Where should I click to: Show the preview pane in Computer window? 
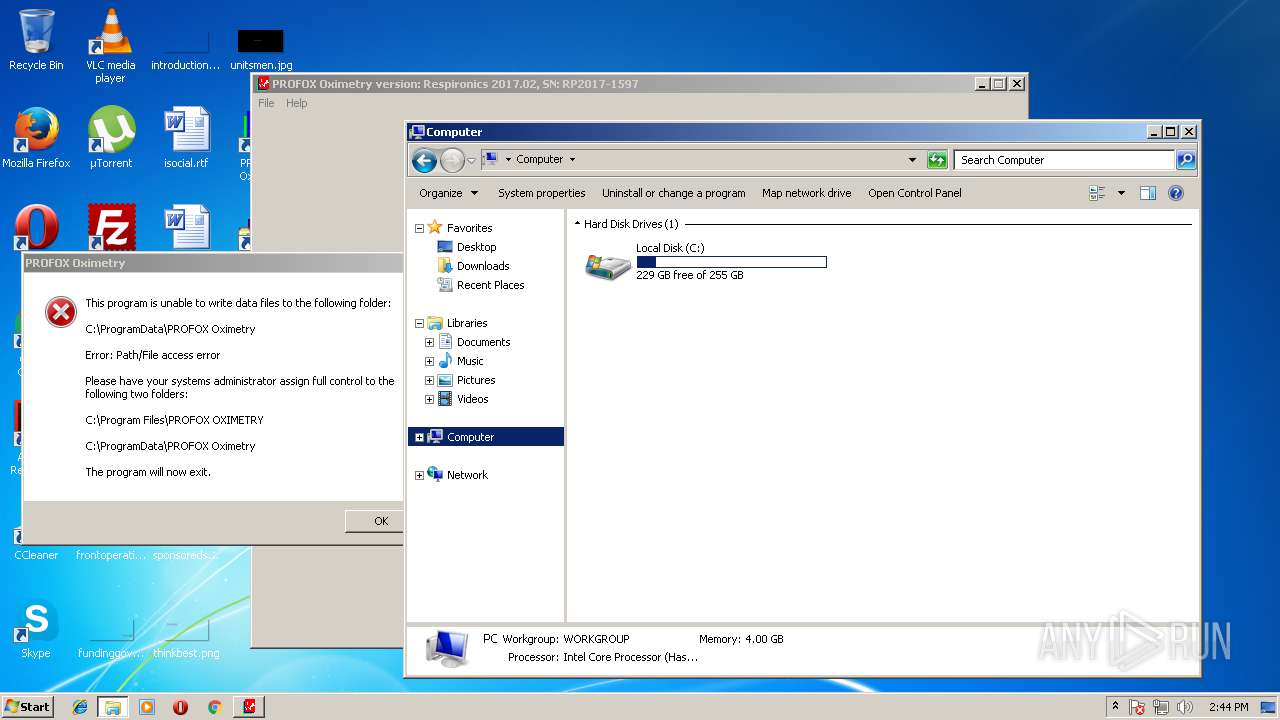pyautogui.click(x=1148, y=193)
